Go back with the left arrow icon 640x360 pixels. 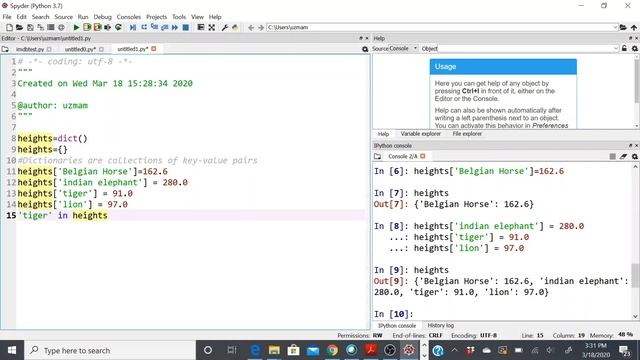251,27
